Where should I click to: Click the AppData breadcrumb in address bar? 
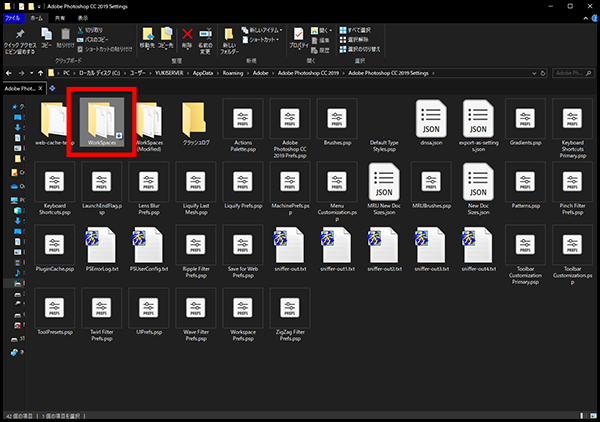click(204, 74)
